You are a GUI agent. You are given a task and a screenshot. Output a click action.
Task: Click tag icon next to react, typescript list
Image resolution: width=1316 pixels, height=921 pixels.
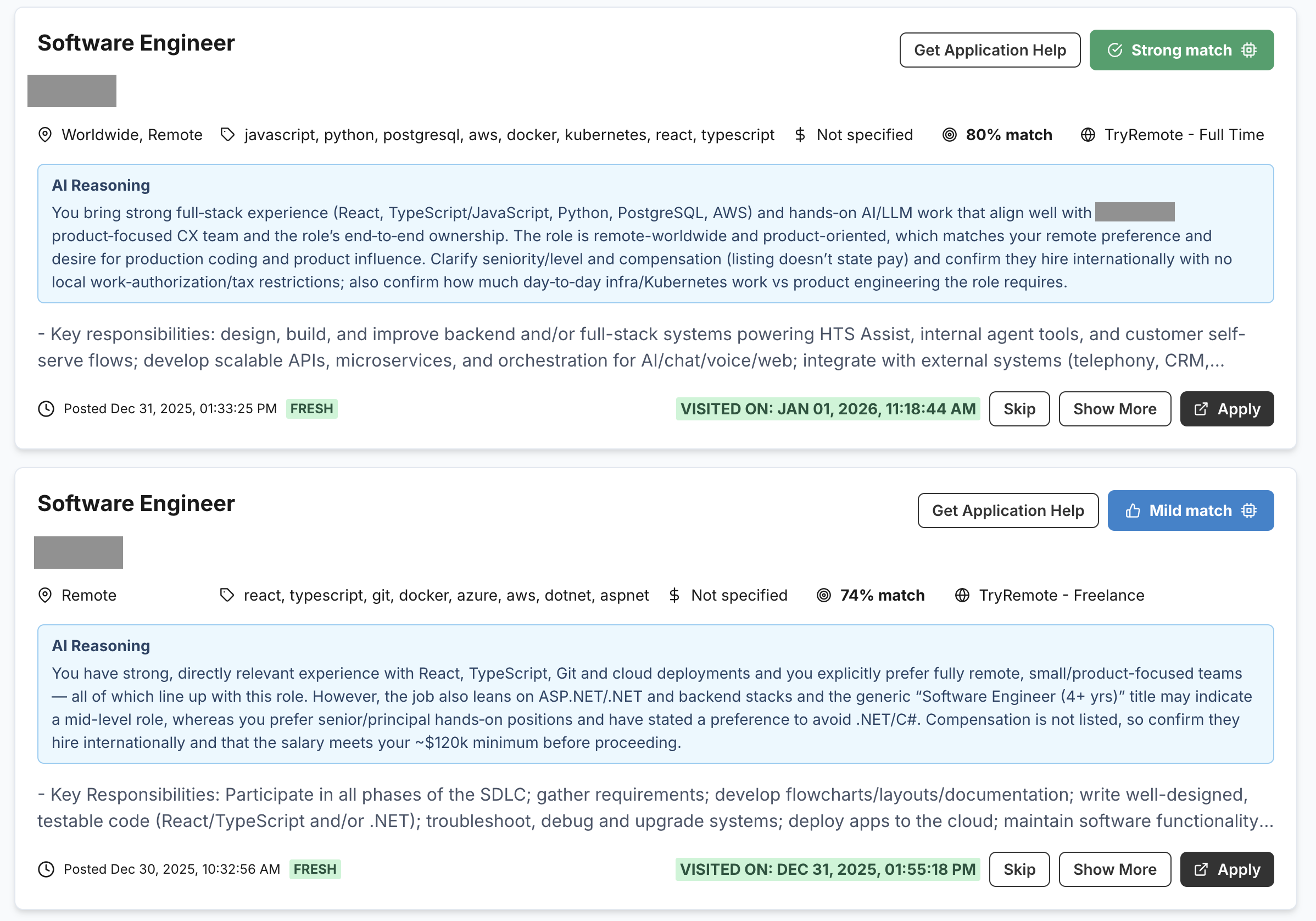coord(227,595)
